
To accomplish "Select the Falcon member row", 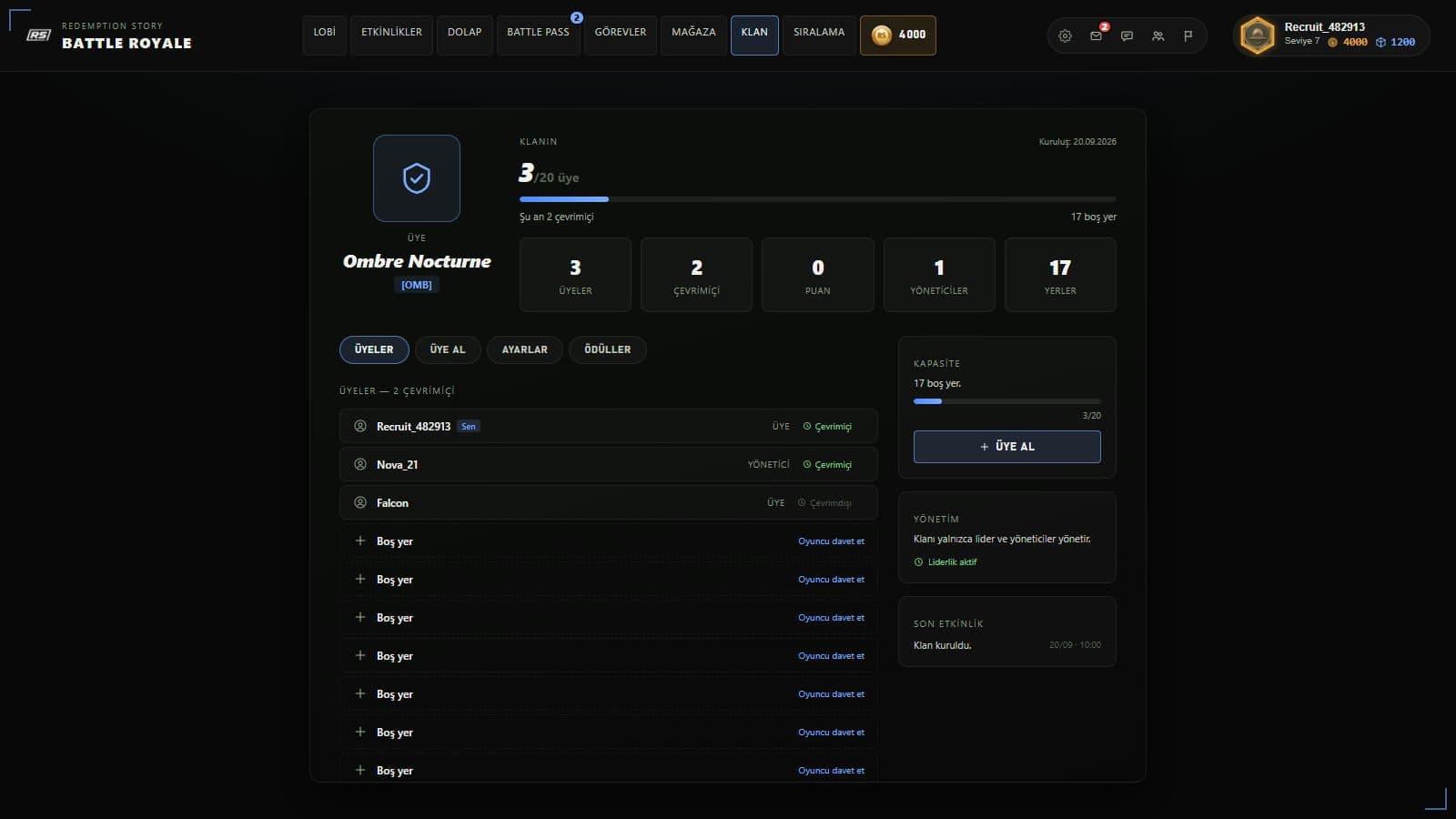I will pos(609,502).
